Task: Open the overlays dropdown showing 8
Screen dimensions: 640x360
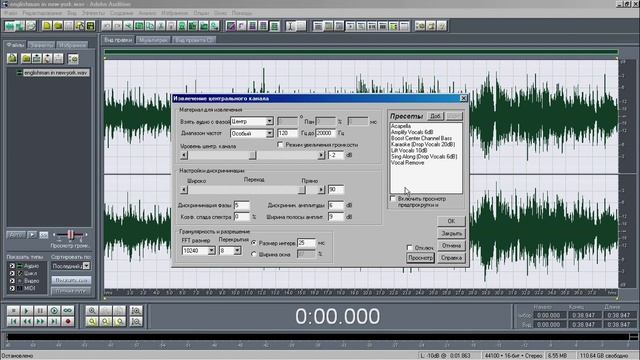Action: pyautogui.click(x=237, y=251)
